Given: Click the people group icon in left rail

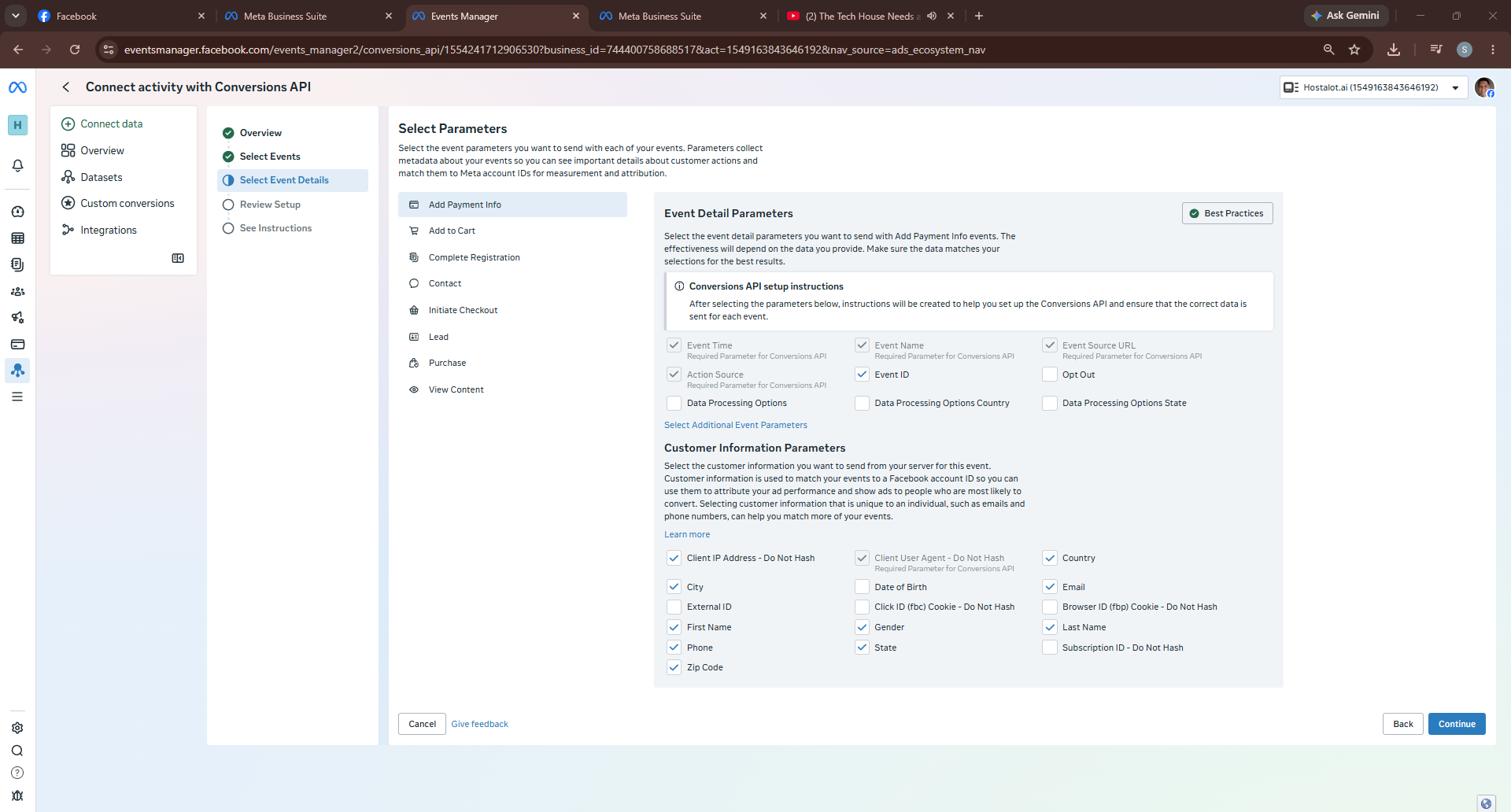Looking at the screenshot, I should (17, 291).
